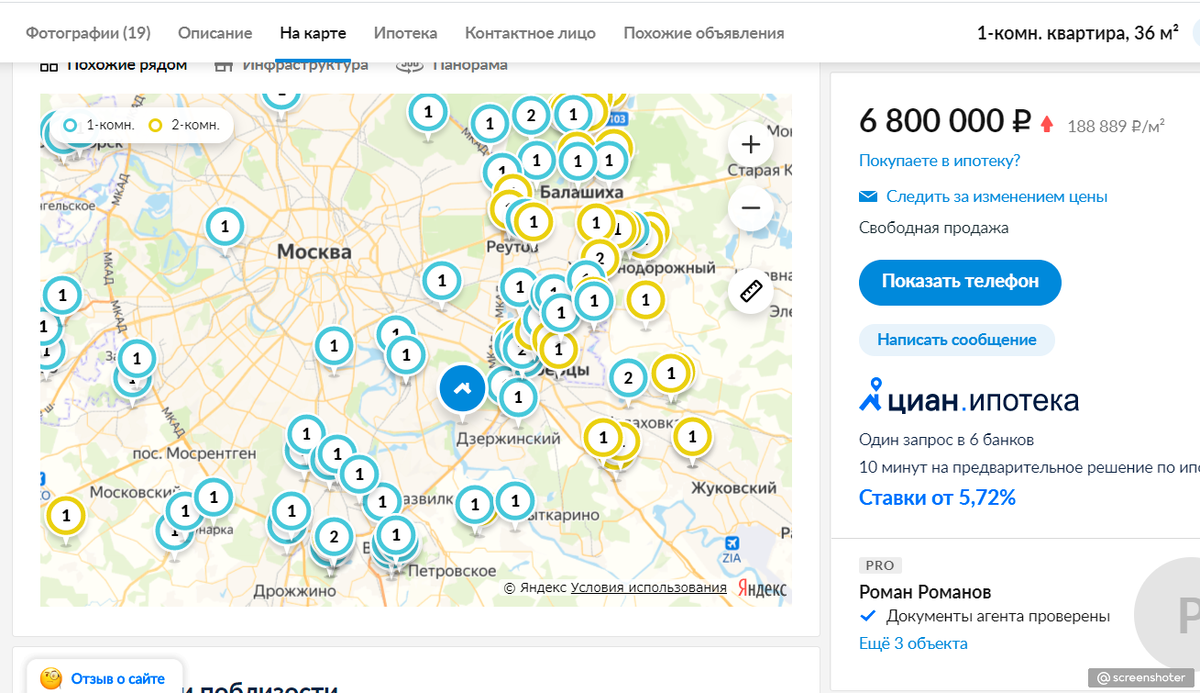Expand Ещё 3 объекта agent listings
The image size is (1200, 693).
tap(911, 643)
